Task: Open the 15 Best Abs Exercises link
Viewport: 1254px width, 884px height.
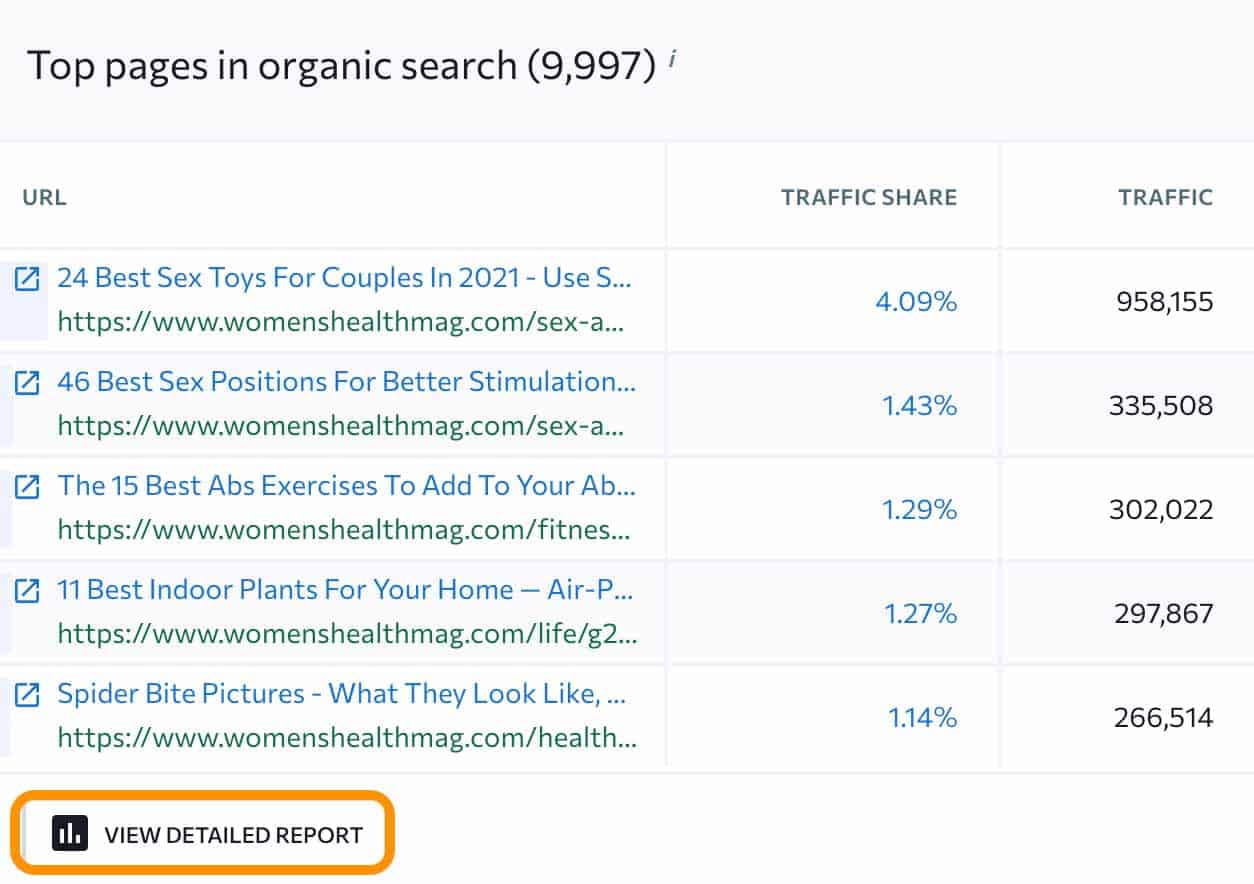Action: [345, 486]
